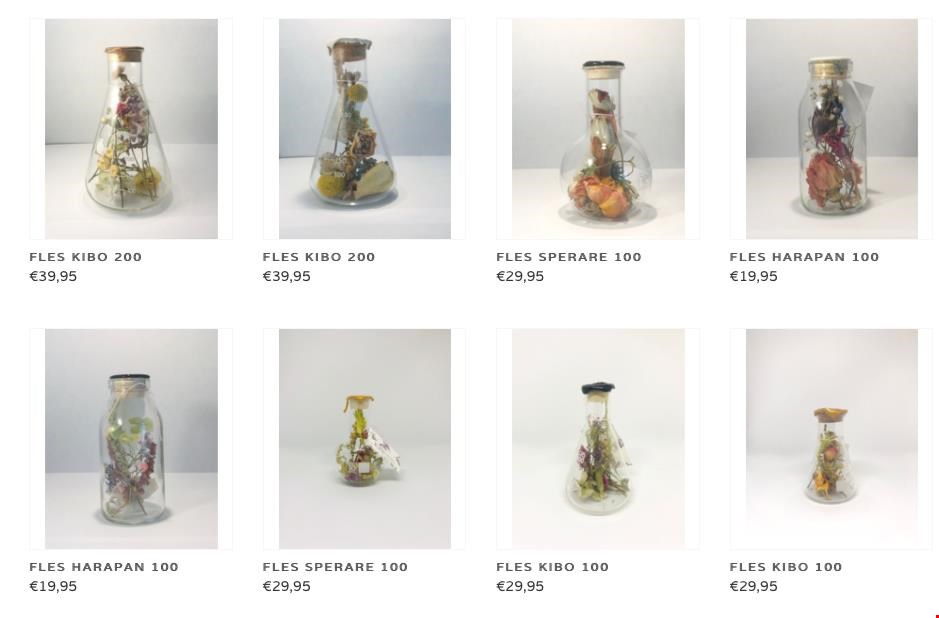Open the Kibo 200 flask photo with flat cork
939x618 pixels.
pos(131,129)
